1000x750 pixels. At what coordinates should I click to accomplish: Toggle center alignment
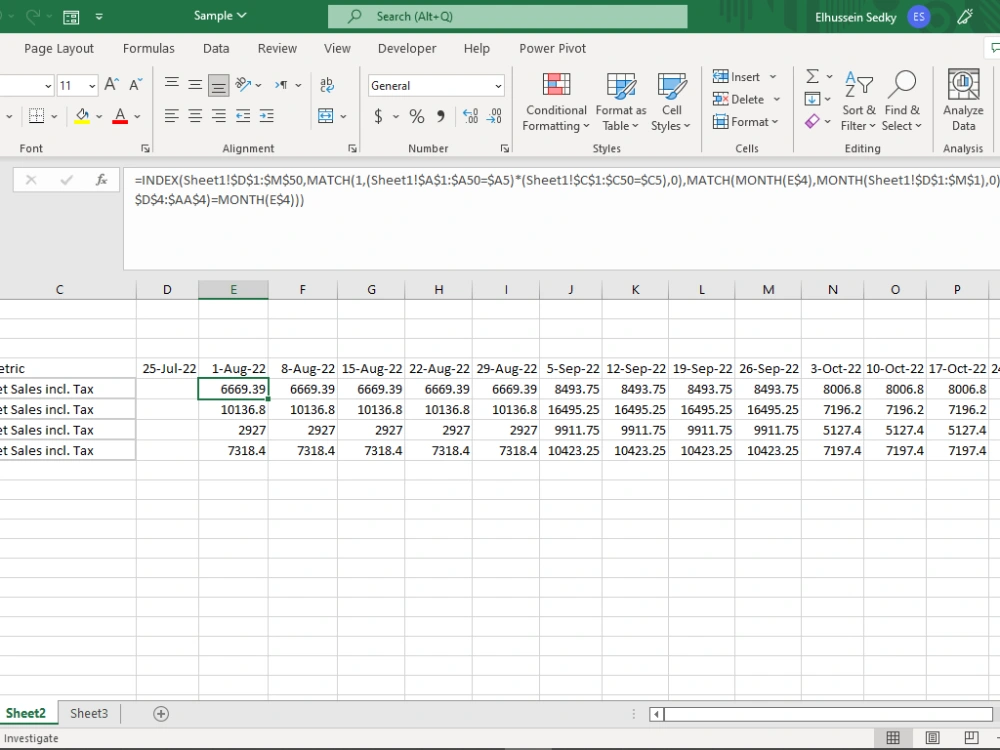tap(195, 116)
